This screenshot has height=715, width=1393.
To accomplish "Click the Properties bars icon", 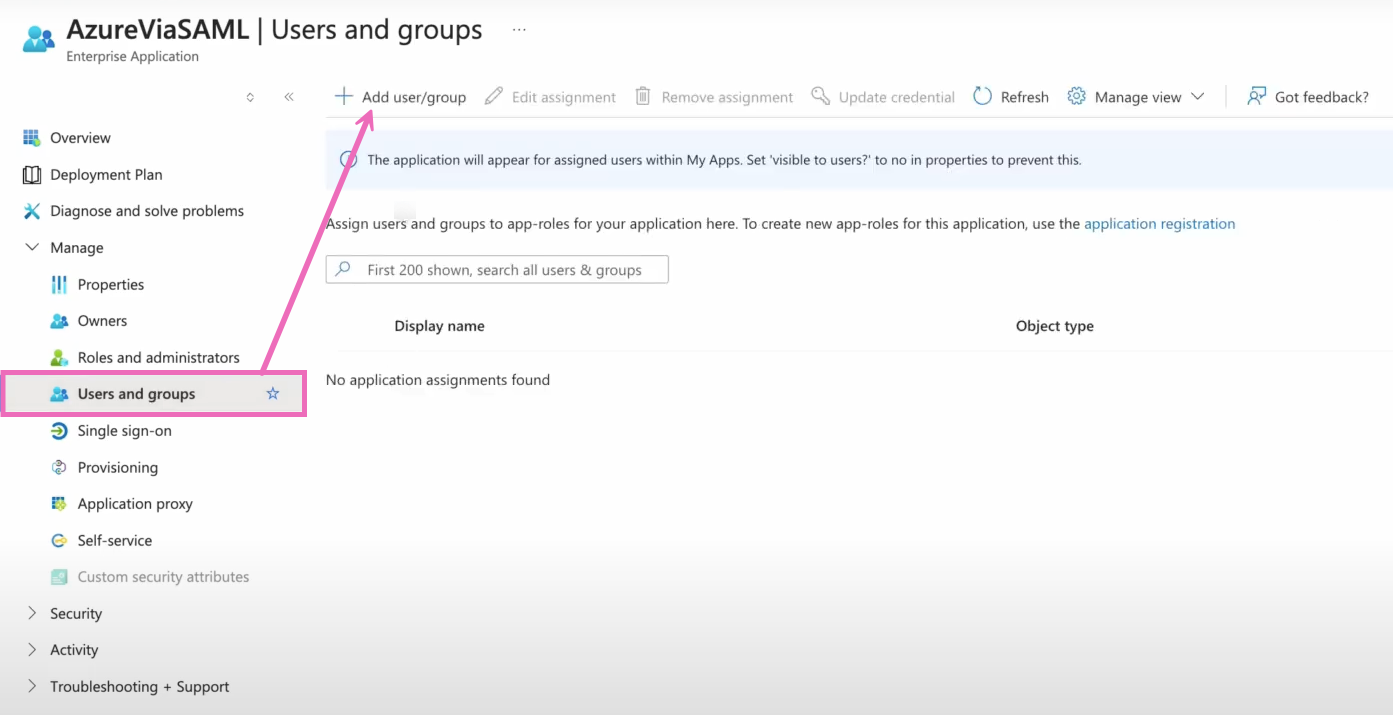I will pos(59,284).
